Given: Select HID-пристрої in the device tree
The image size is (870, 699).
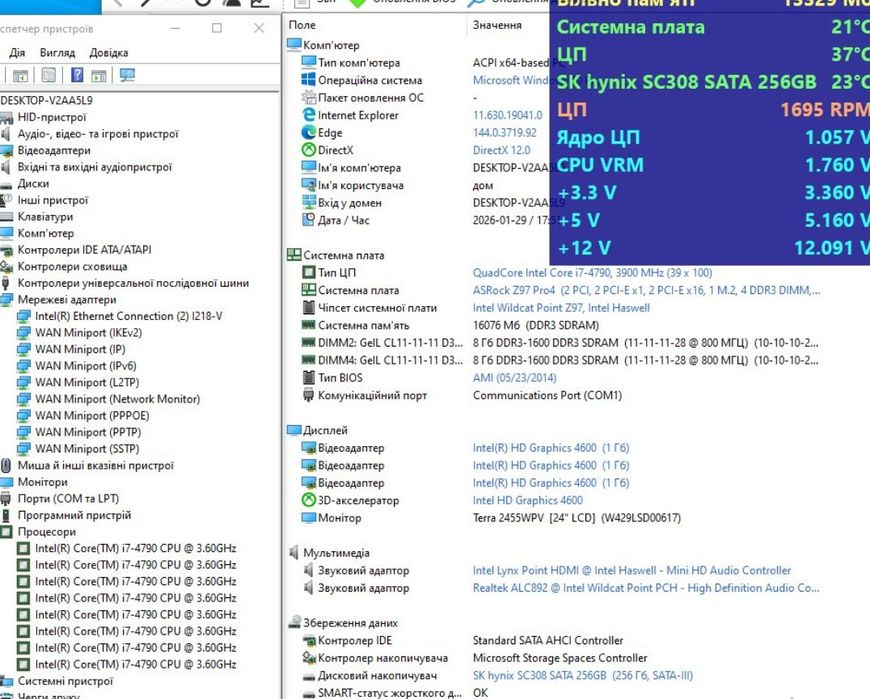Looking at the screenshot, I should 52,117.
